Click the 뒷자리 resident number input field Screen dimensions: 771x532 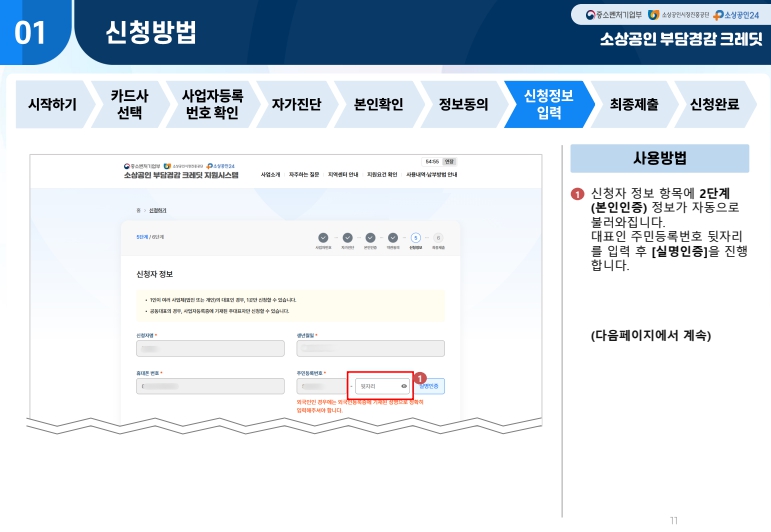[x=383, y=386]
